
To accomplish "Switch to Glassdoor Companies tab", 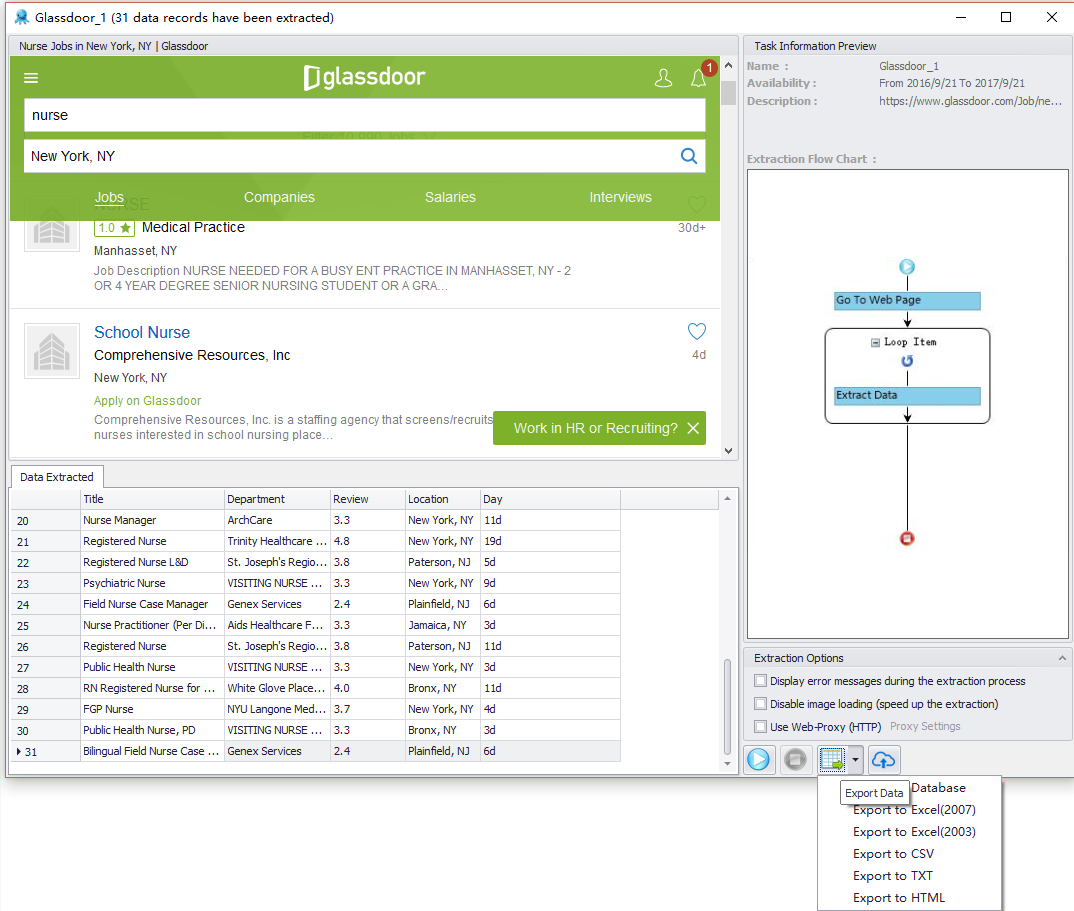I will [x=279, y=197].
